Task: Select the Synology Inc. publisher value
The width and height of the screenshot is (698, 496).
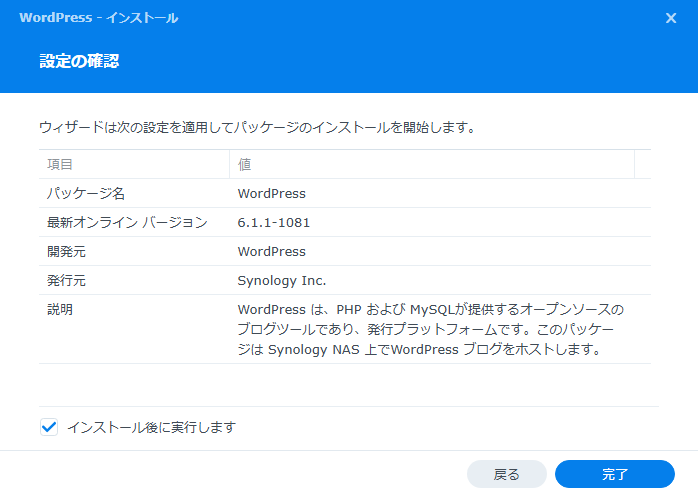Action: point(281,281)
